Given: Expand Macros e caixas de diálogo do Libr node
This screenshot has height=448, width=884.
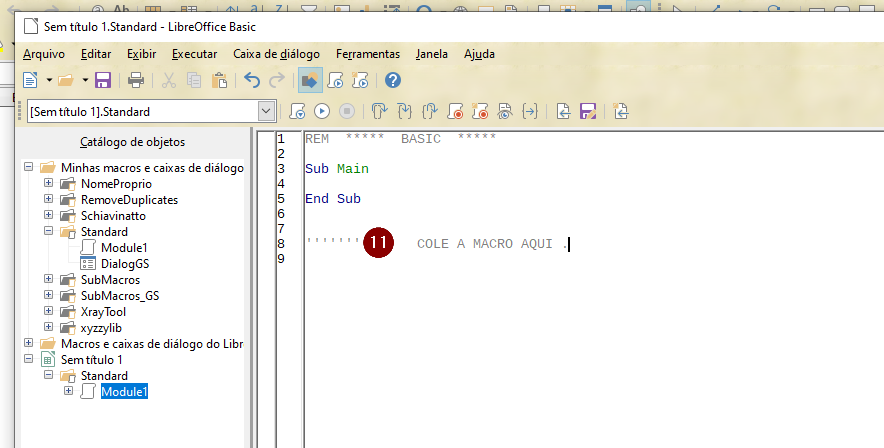Looking at the screenshot, I should pyautogui.click(x=29, y=343).
